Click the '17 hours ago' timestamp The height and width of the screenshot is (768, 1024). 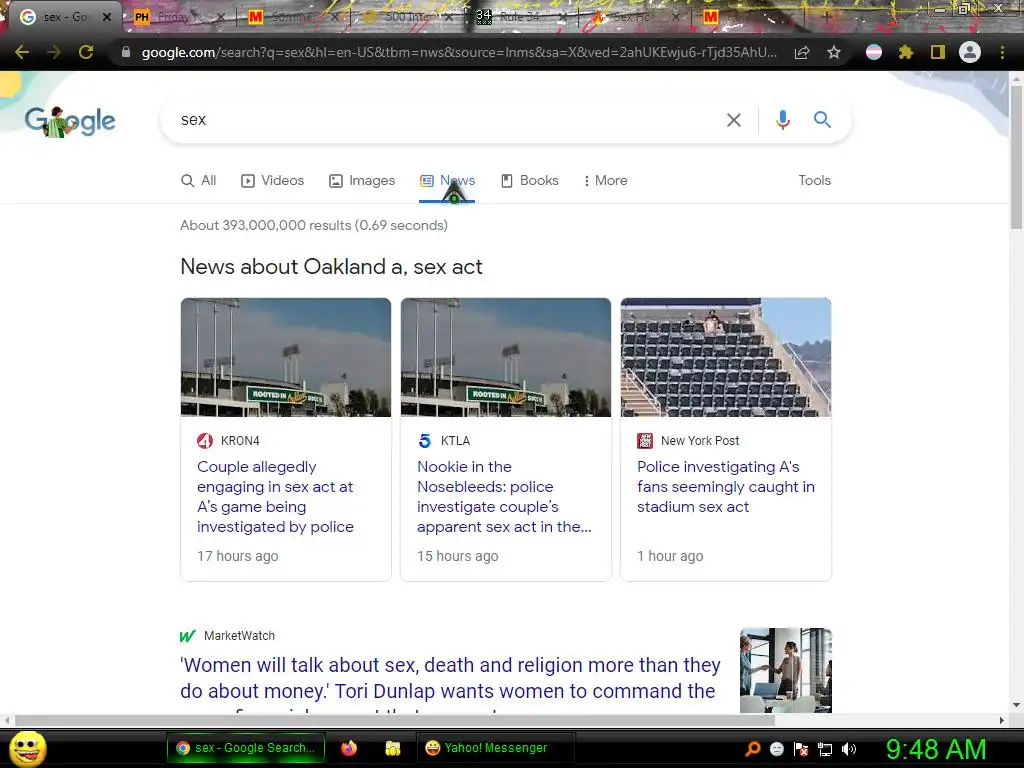pyautogui.click(x=238, y=556)
